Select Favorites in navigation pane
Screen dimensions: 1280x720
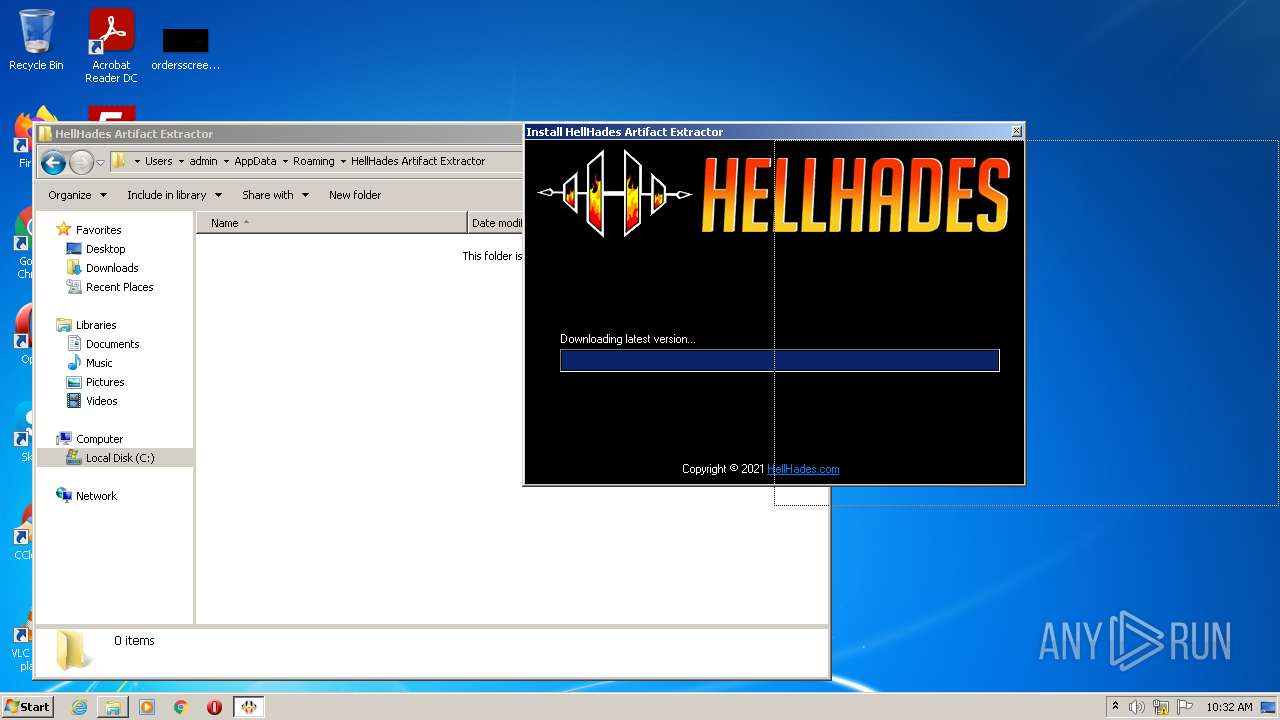click(98, 230)
